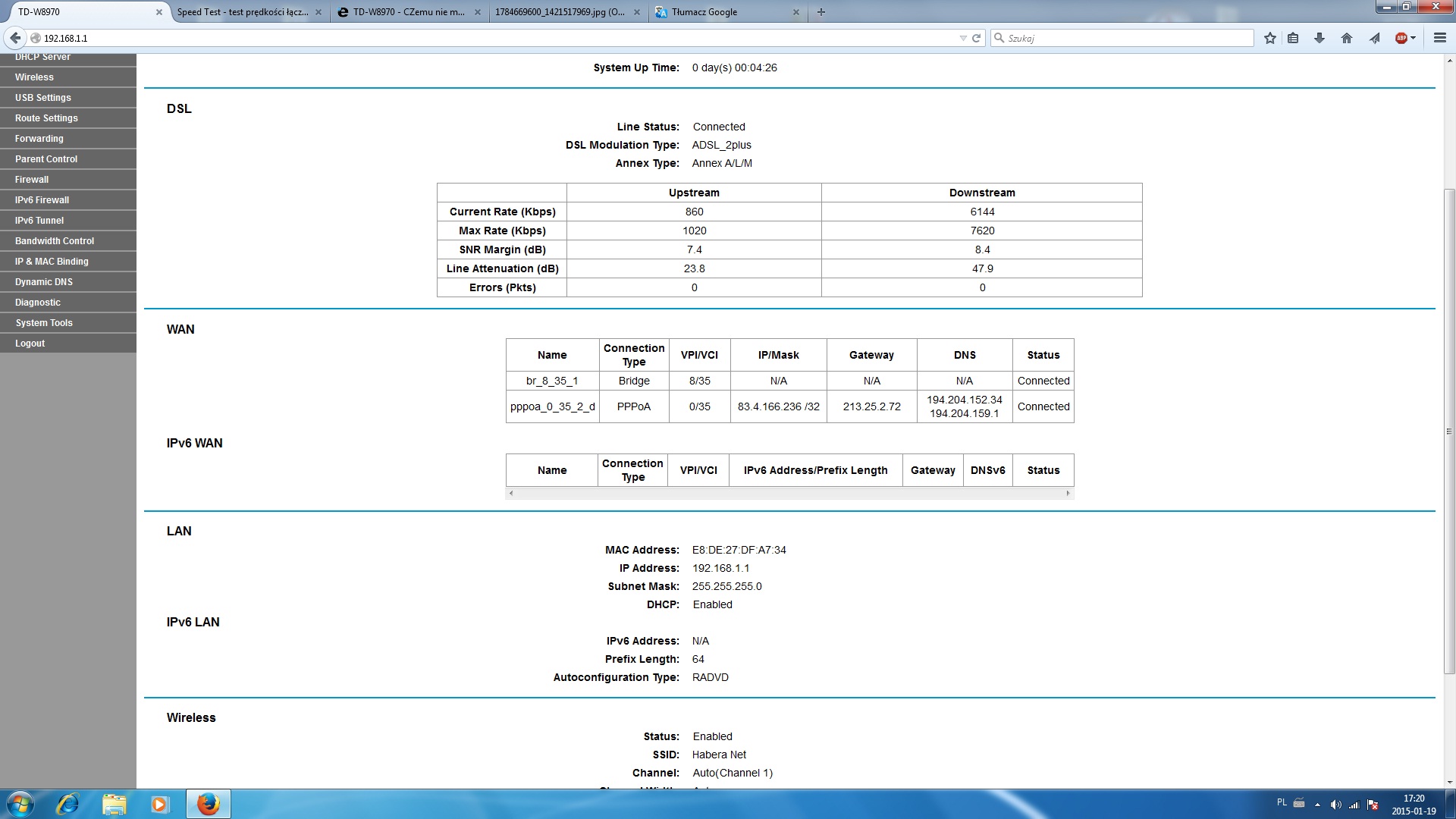This screenshot has width=1456, height=819.
Task: Go back with the browser back arrow
Action: 15,38
